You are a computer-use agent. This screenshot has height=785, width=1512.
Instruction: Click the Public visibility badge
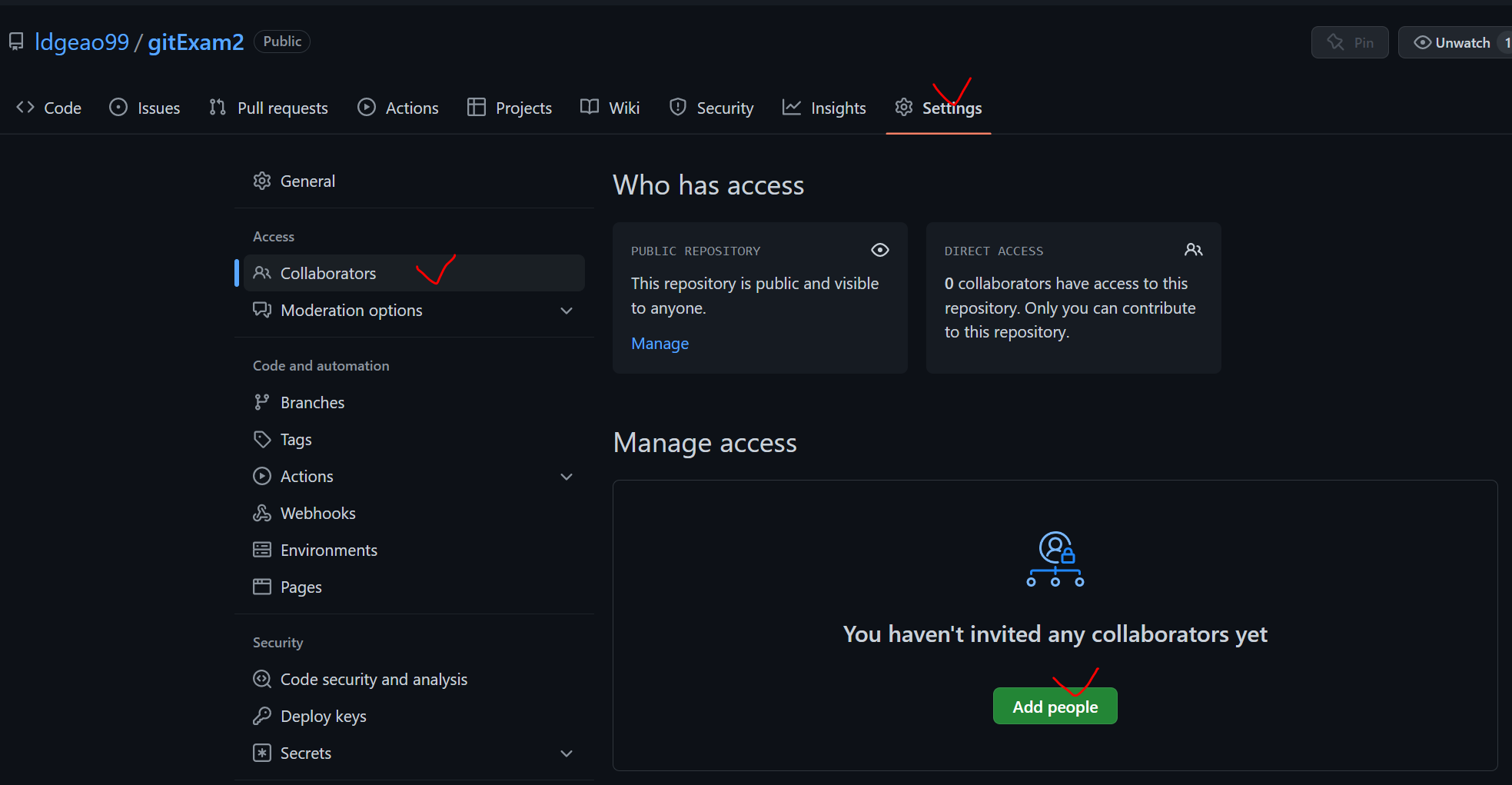click(x=282, y=42)
